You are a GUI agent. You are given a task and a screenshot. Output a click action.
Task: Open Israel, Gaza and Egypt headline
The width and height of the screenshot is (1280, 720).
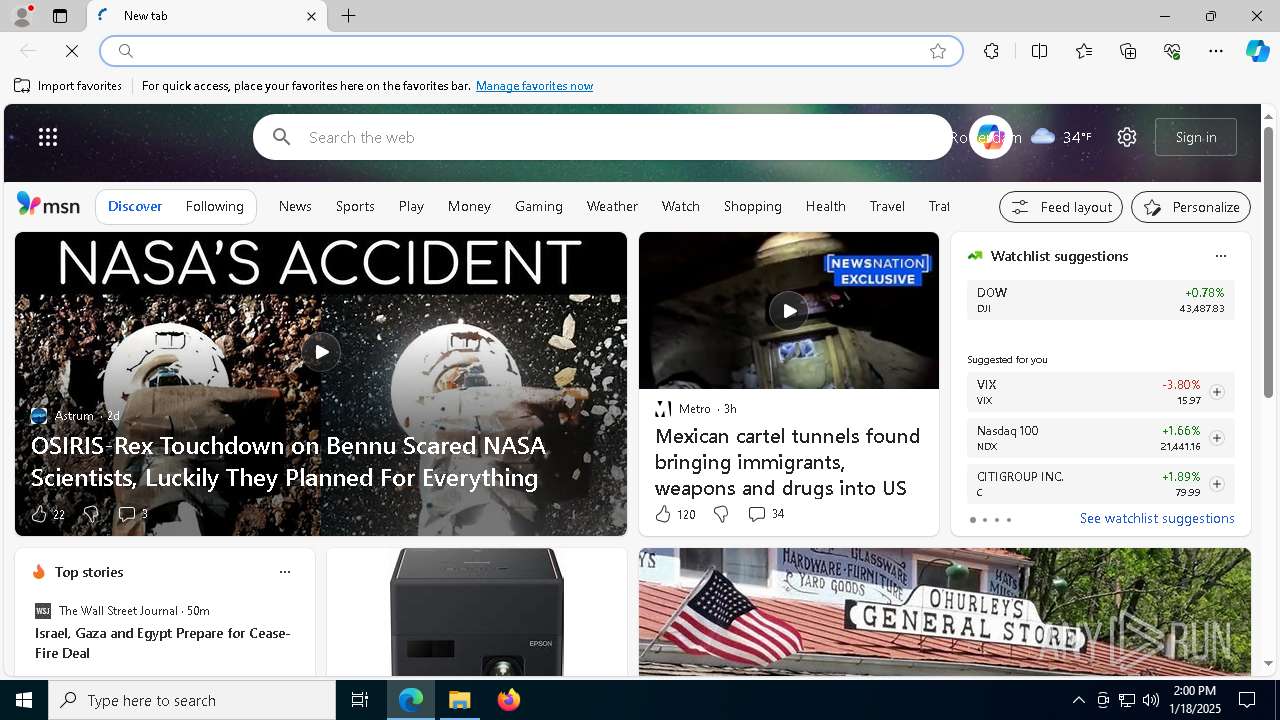[x=163, y=643]
